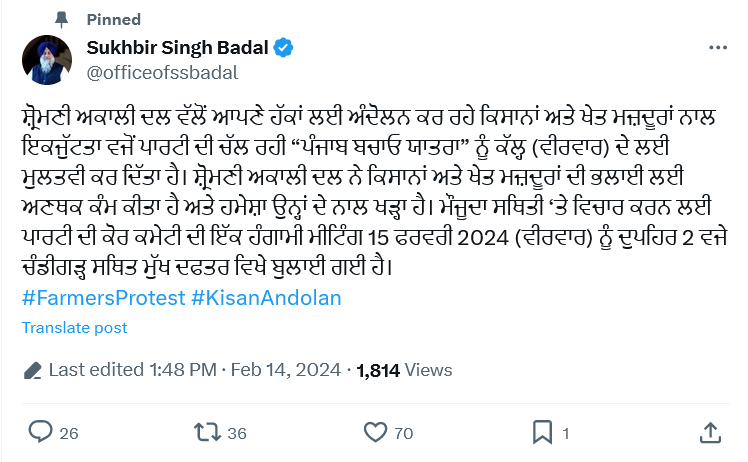Open the three-dot more options menu
Image resolution: width=748 pixels, height=462 pixels.
(717, 48)
